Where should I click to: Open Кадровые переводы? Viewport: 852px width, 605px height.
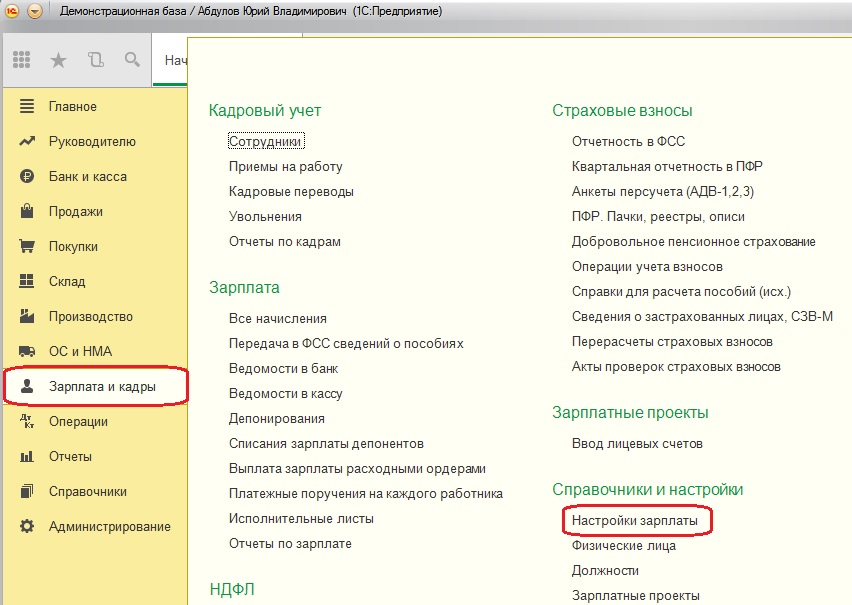tap(291, 191)
